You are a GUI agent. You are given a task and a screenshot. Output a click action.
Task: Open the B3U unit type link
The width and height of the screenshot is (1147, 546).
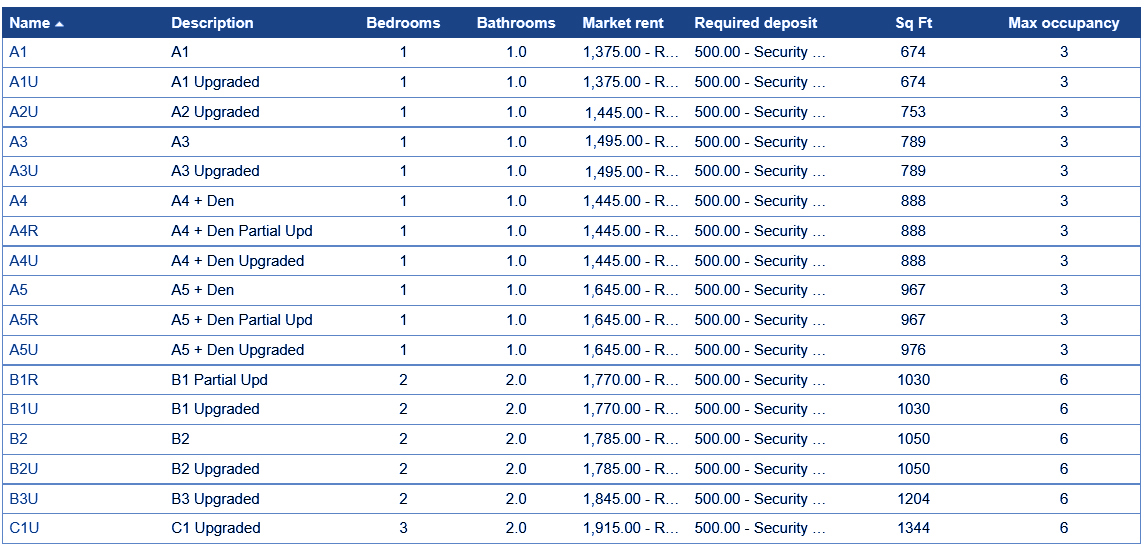pos(24,499)
